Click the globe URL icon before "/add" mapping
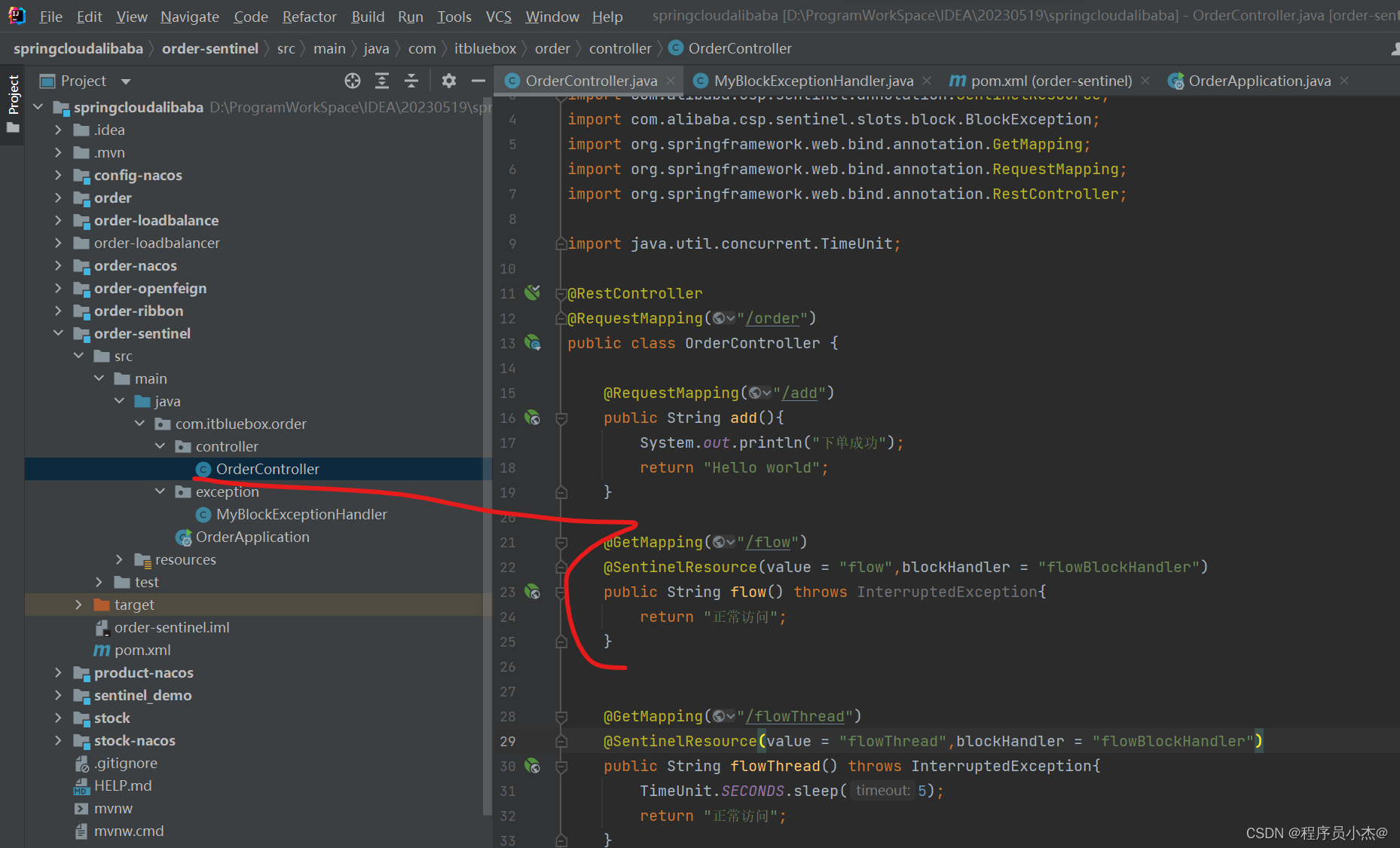Viewport: 1400px width, 848px height. click(x=760, y=393)
